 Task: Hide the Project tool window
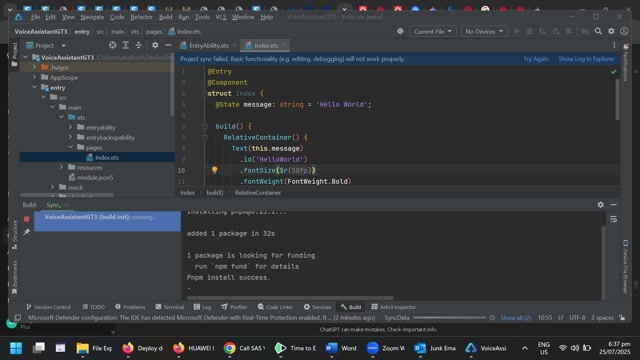pos(168,45)
